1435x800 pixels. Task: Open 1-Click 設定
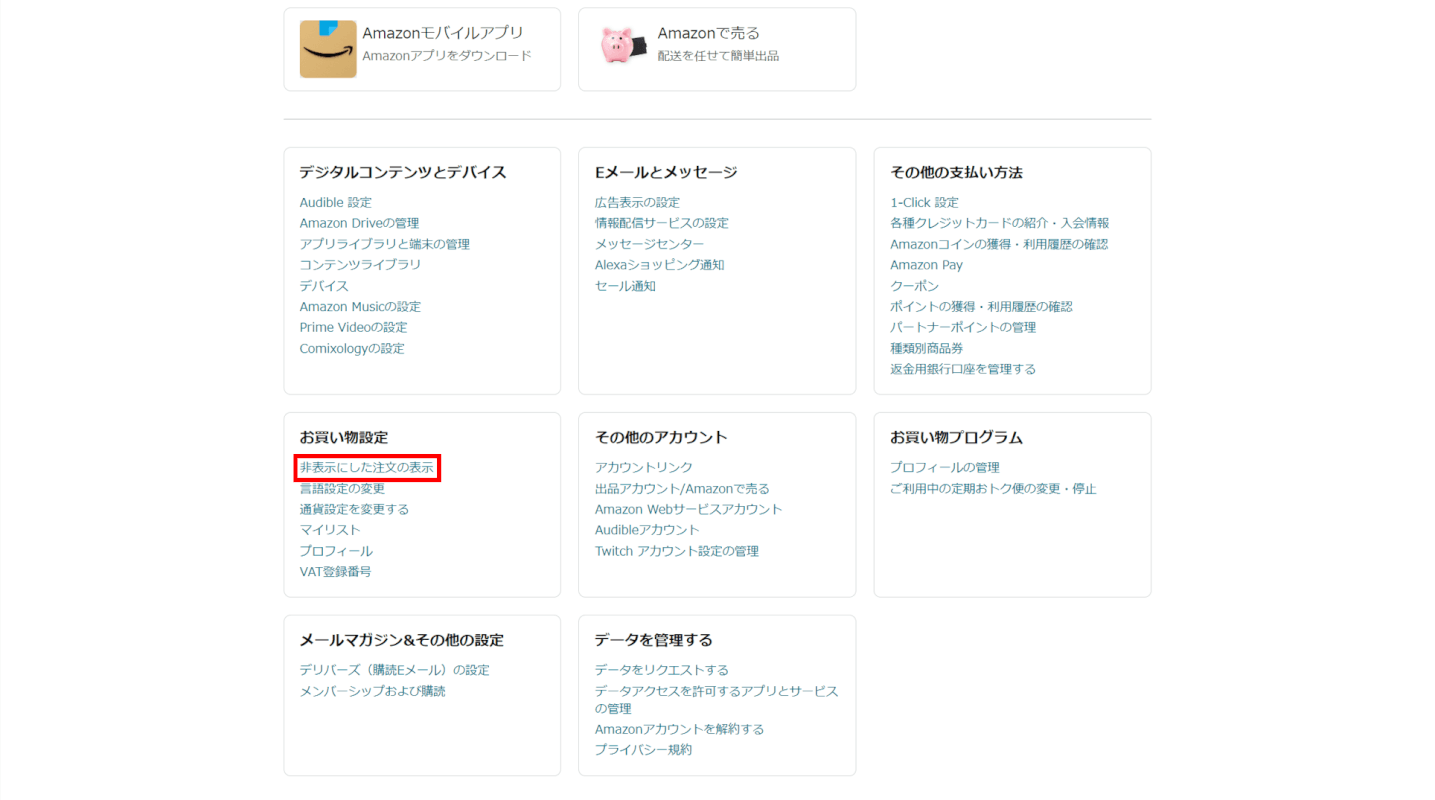click(924, 202)
